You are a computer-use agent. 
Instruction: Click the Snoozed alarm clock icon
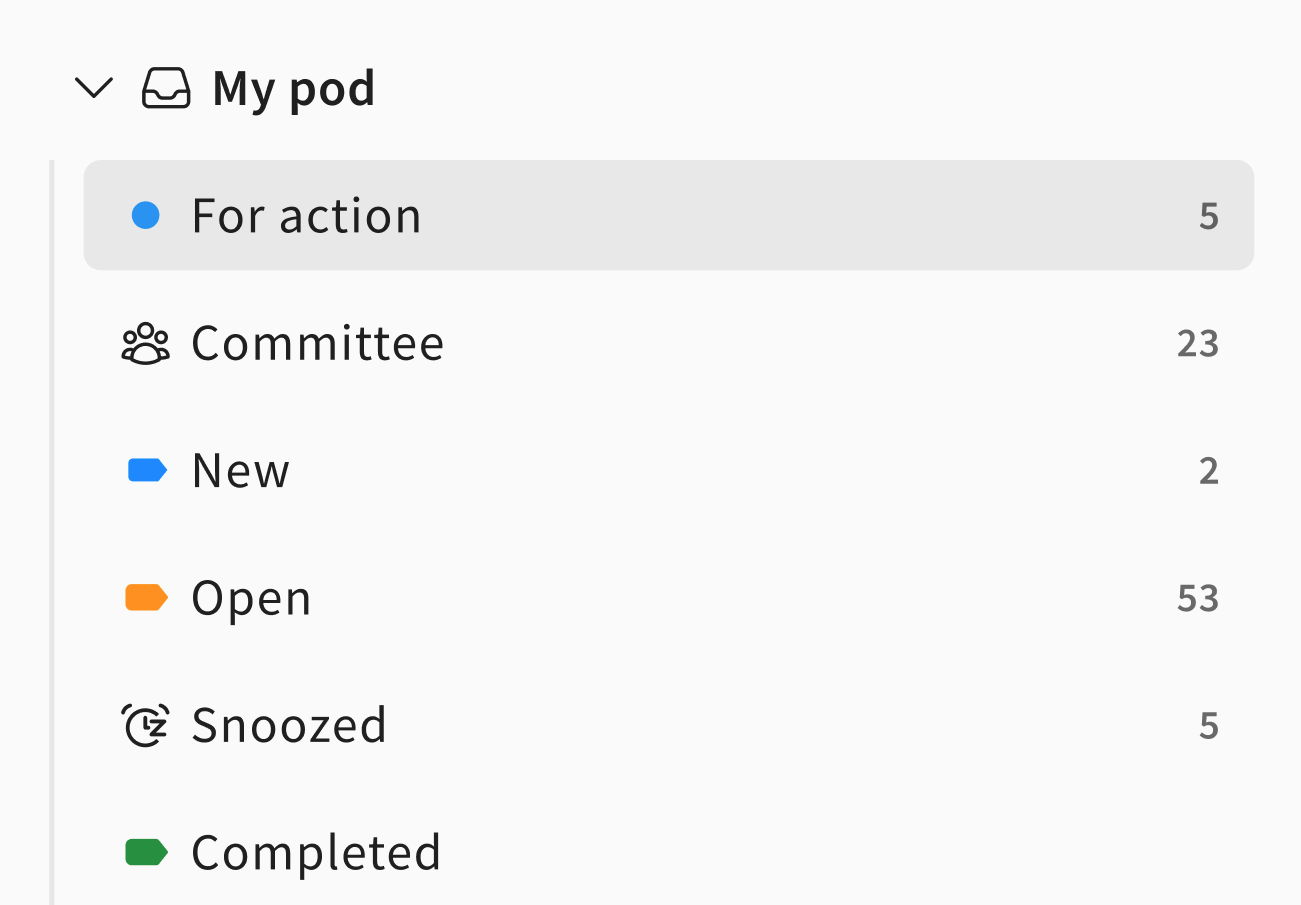pos(146,725)
